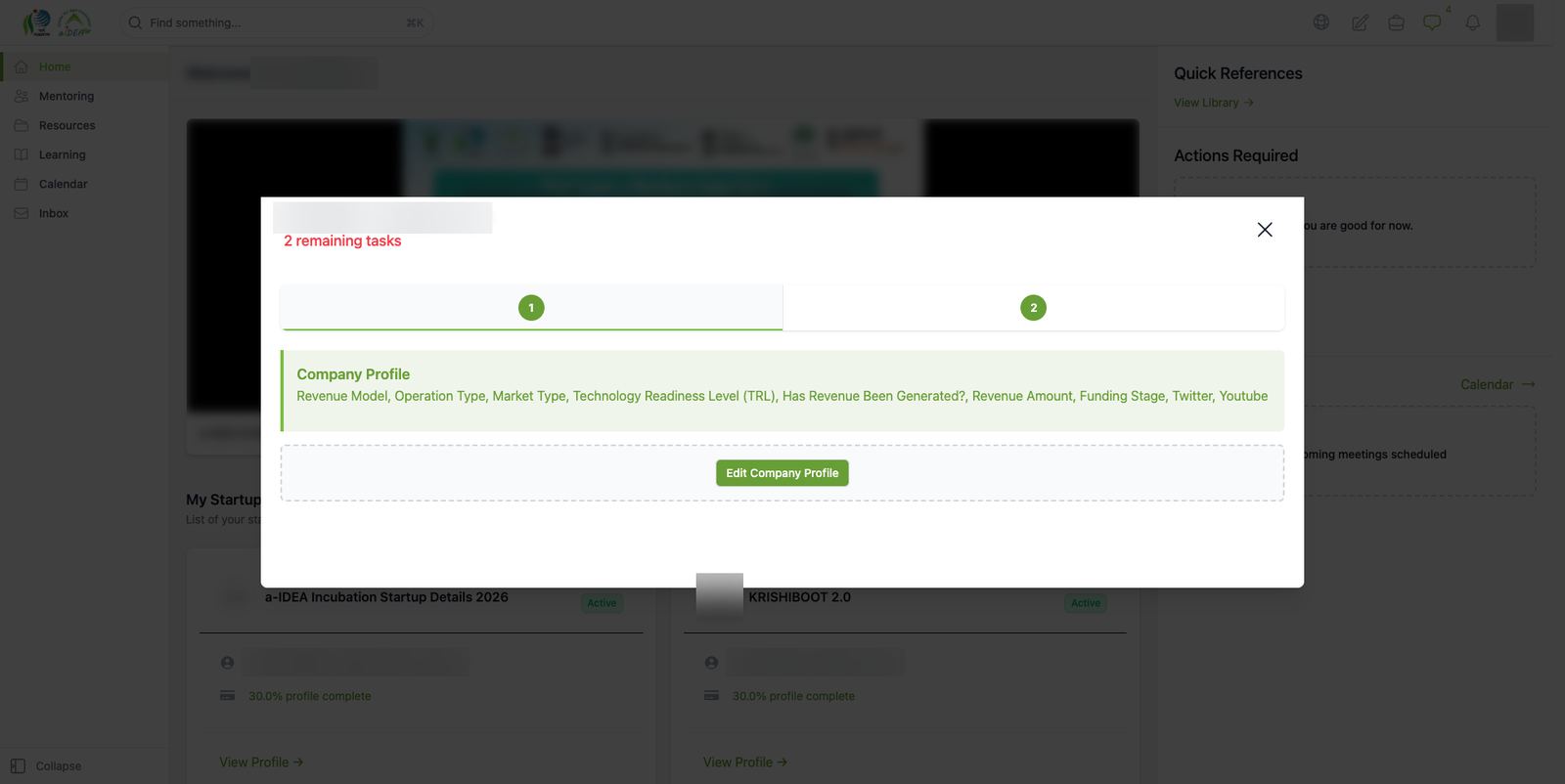The width and height of the screenshot is (1565, 784).
Task: Open Learning section in sidebar
Action: click(84, 154)
